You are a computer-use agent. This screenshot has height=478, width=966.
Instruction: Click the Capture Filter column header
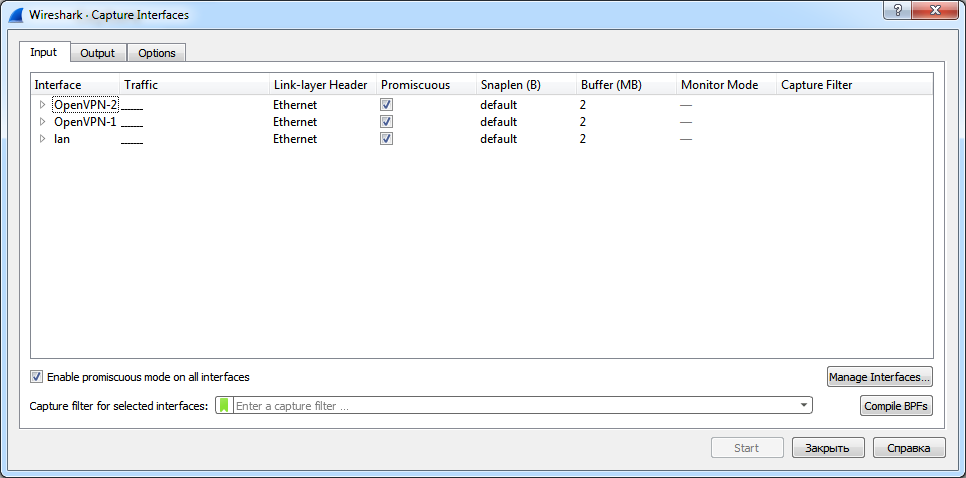[x=855, y=85]
